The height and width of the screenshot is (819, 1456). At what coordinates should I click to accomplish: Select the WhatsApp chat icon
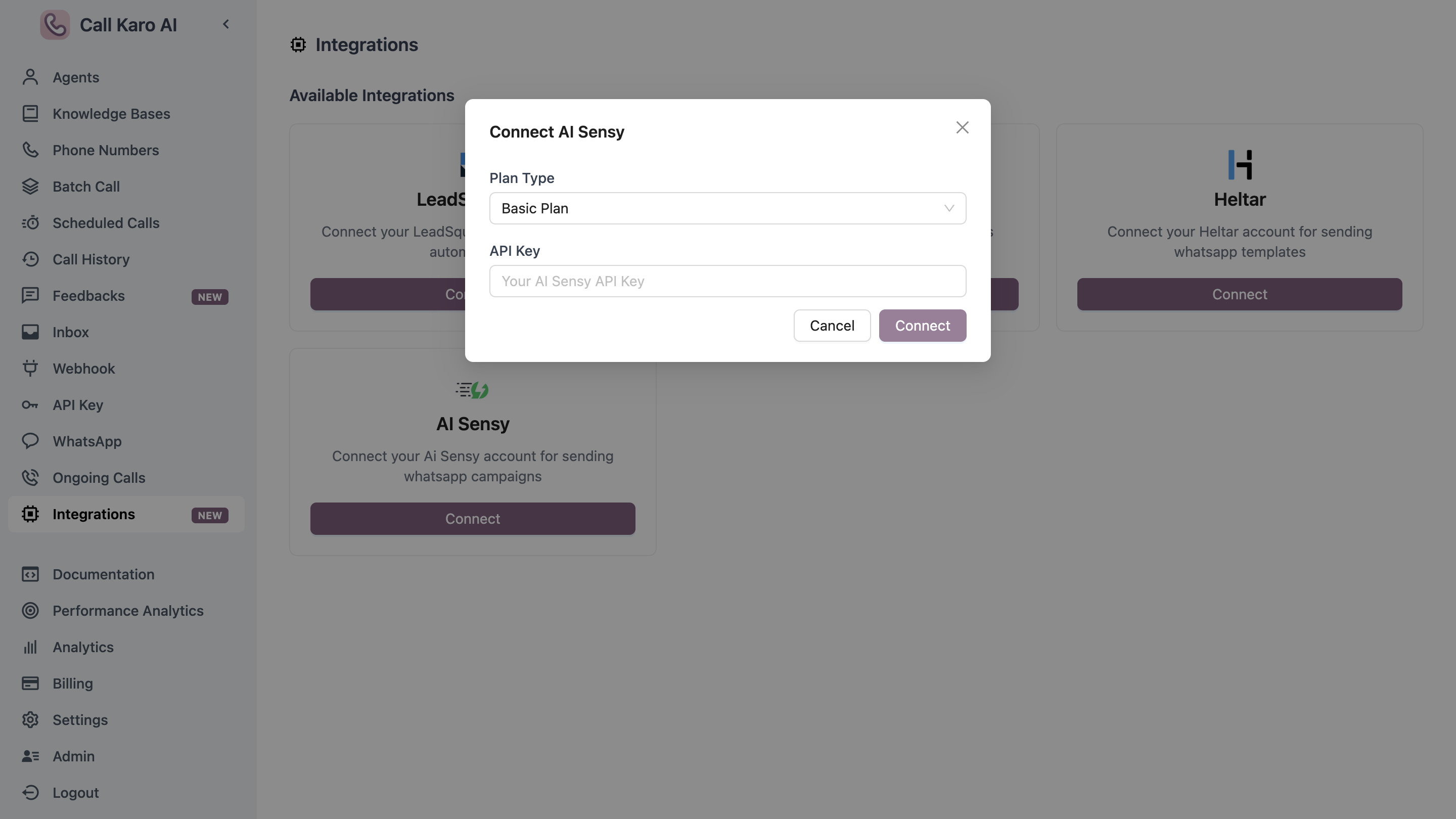click(30, 441)
